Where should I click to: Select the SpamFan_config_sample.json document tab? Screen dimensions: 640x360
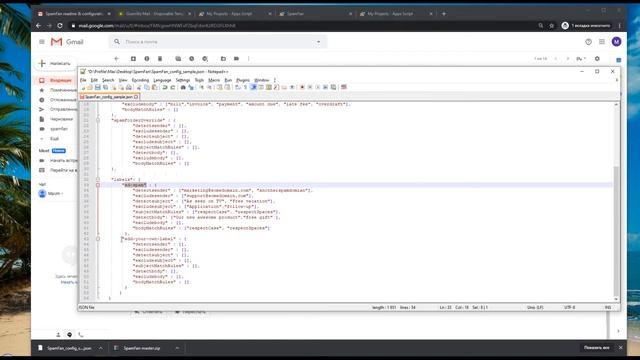tap(109, 97)
